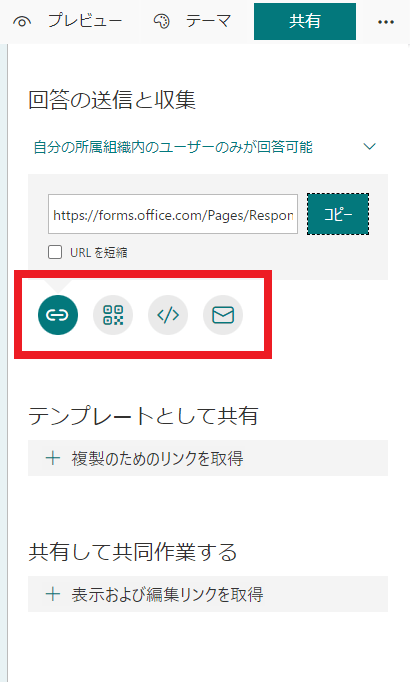Click the plus icon beside 複製のためのリンクを取得
410x682 pixels.
click(53, 458)
